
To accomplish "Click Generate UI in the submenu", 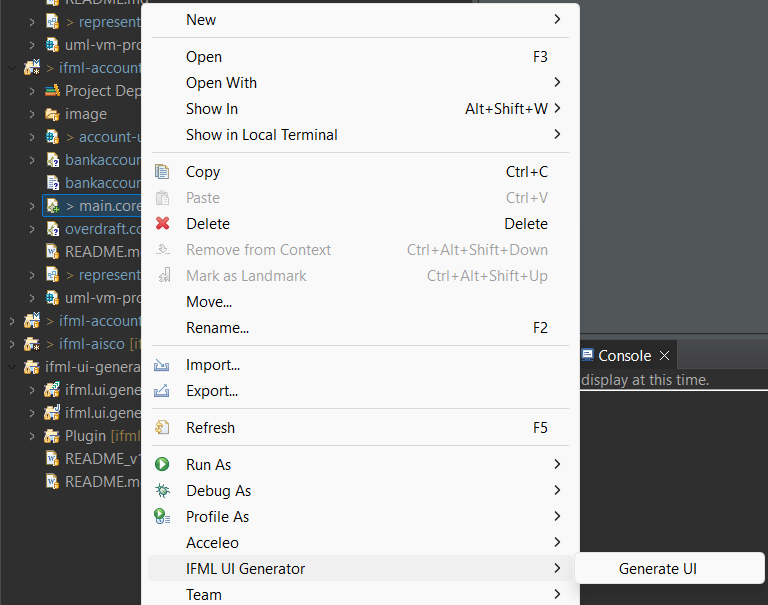I will 670,569.
